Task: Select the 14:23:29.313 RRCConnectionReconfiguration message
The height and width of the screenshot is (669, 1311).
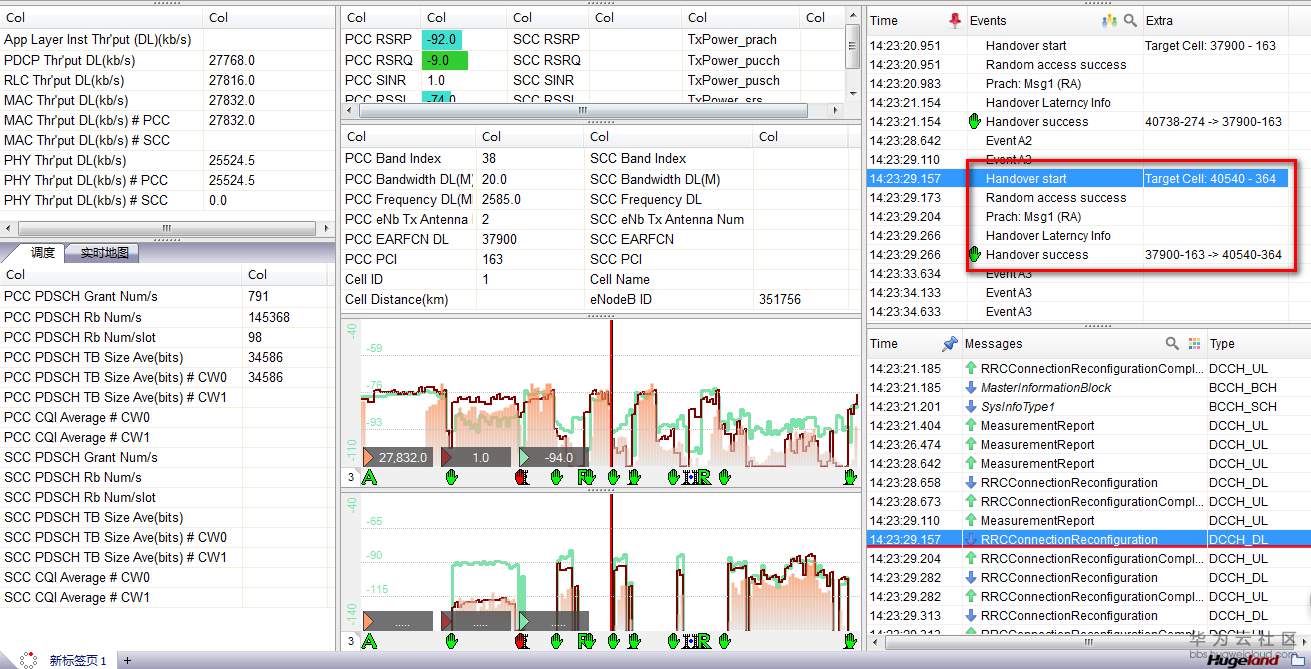Action: (x=1088, y=615)
